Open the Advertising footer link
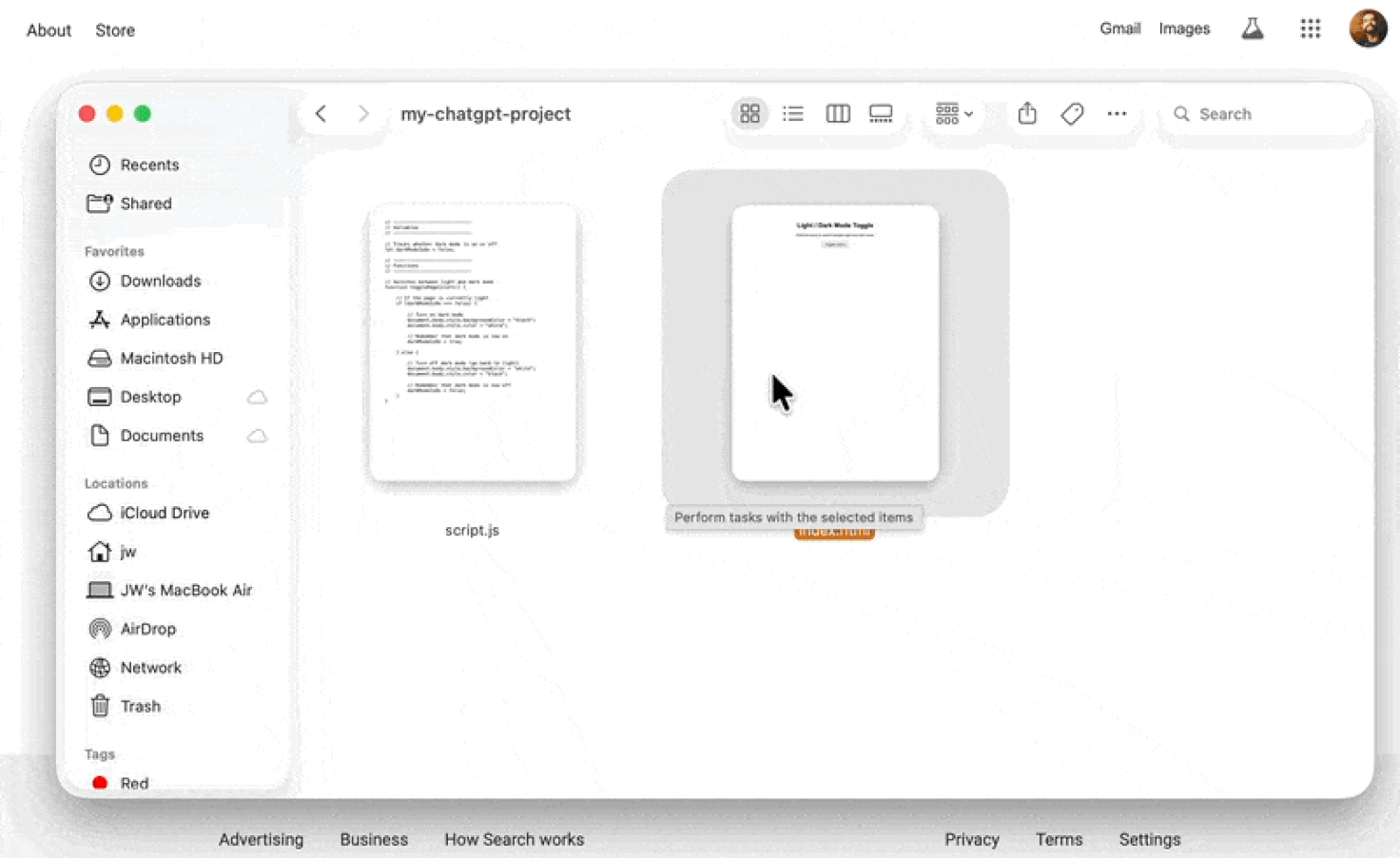 [x=261, y=840]
